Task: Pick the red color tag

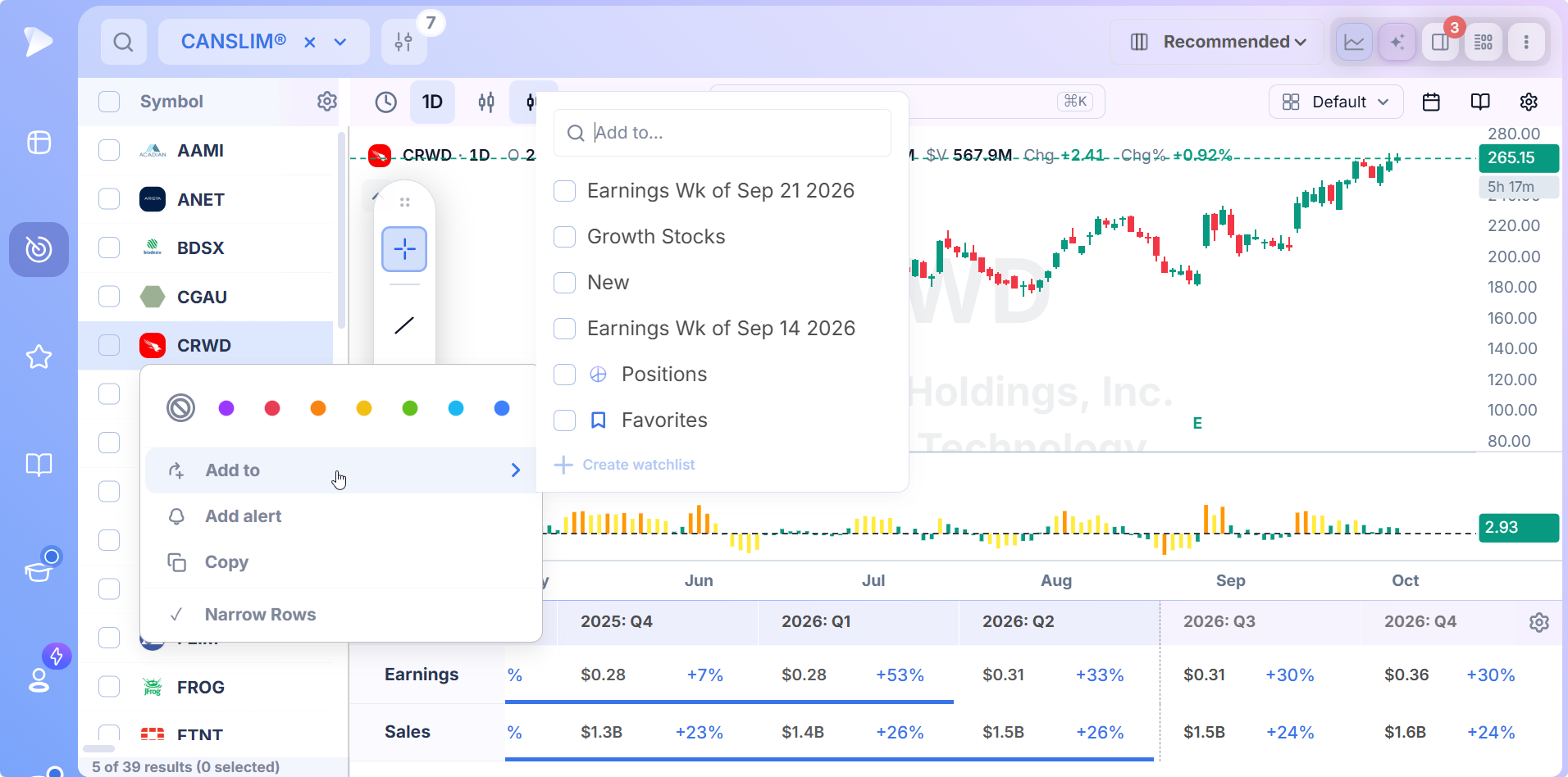Action: pyautogui.click(x=272, y=408)
